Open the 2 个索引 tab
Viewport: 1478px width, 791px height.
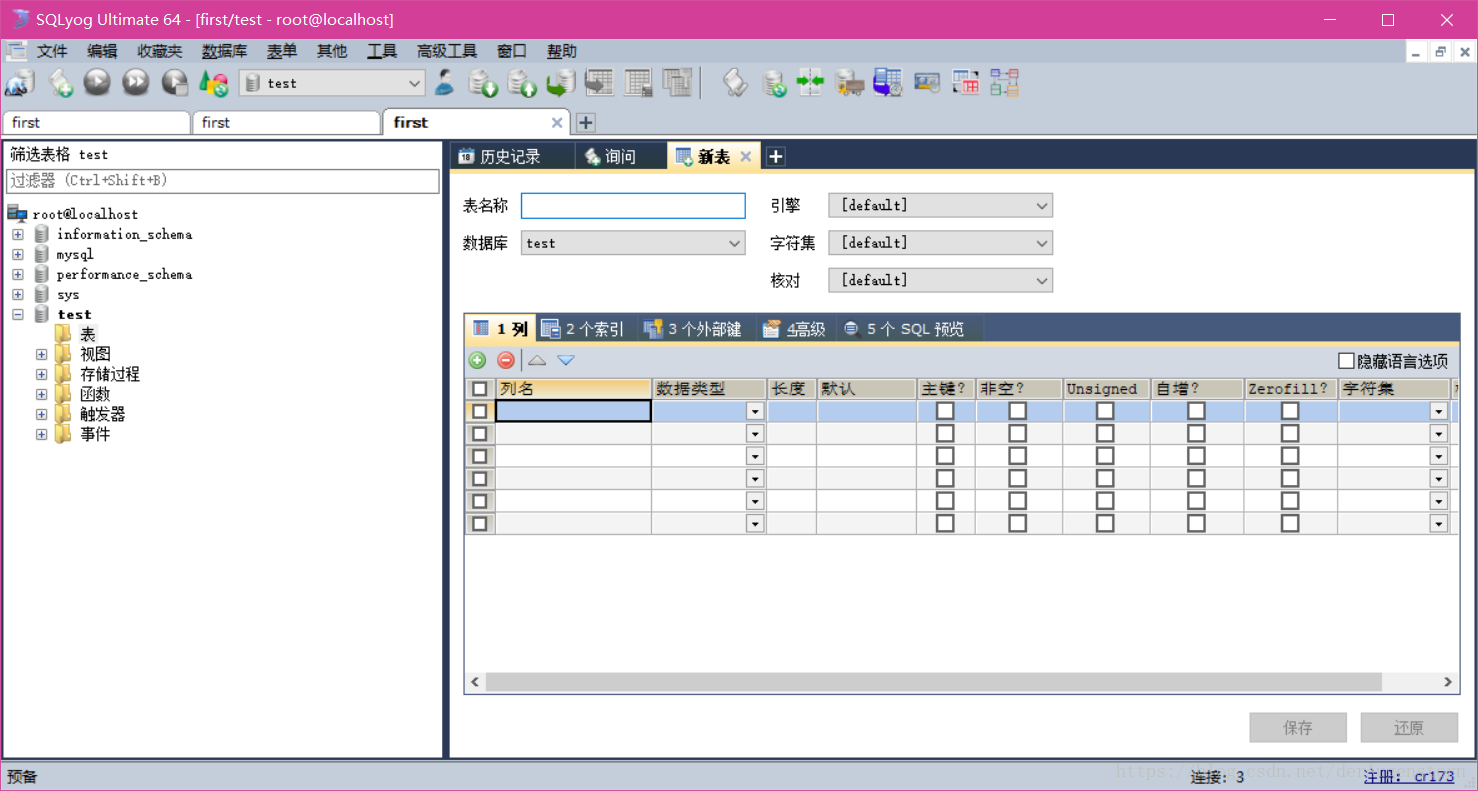[x=582, y=329]
